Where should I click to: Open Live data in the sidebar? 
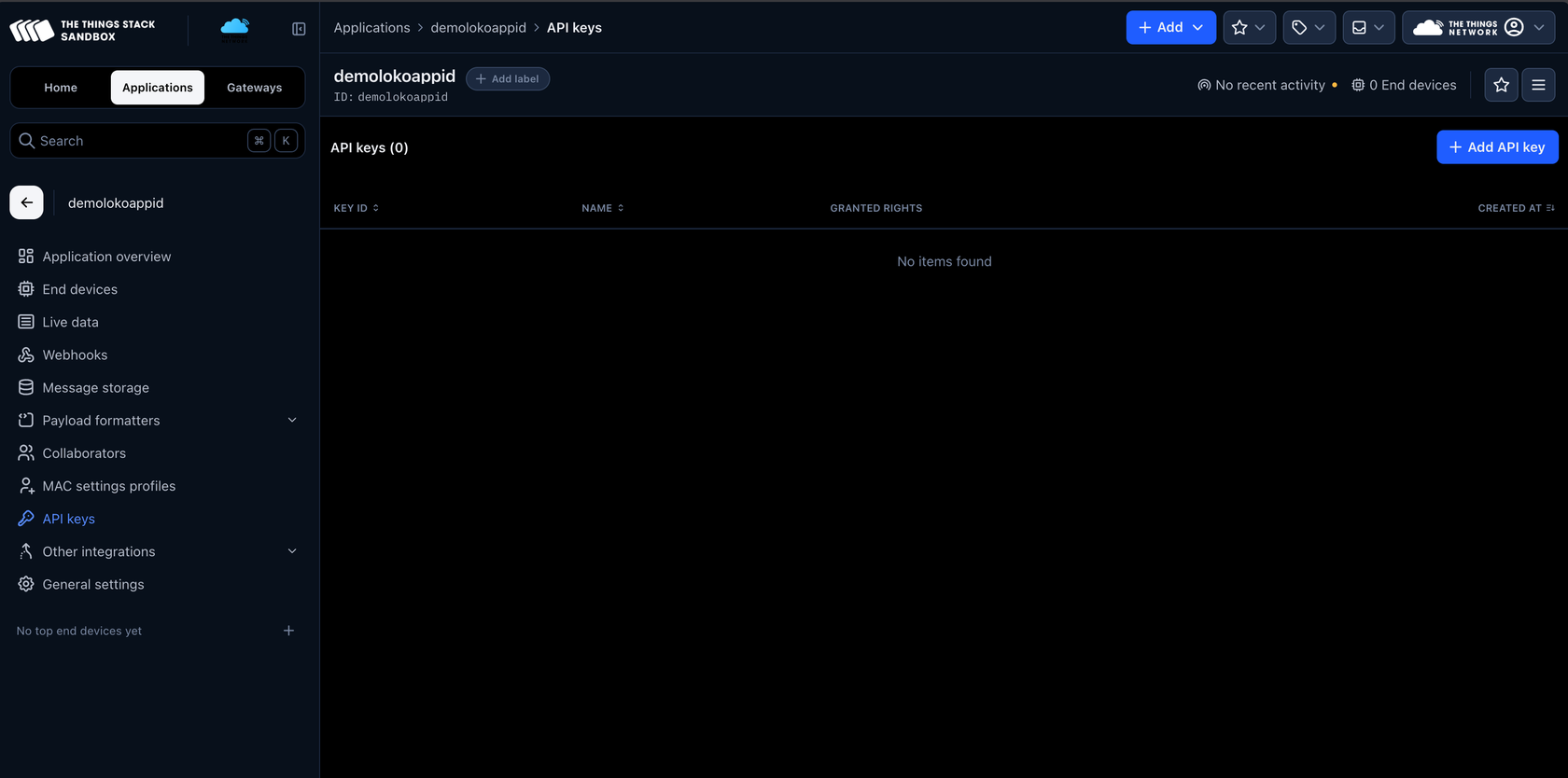pos(158,322)
